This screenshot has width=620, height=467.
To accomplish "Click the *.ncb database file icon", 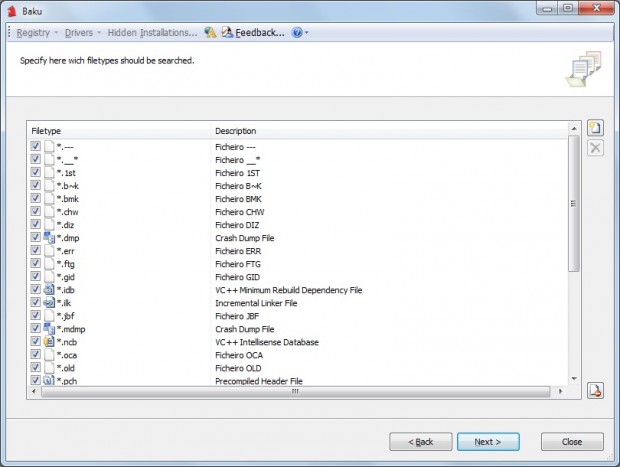I will point(49,342).
